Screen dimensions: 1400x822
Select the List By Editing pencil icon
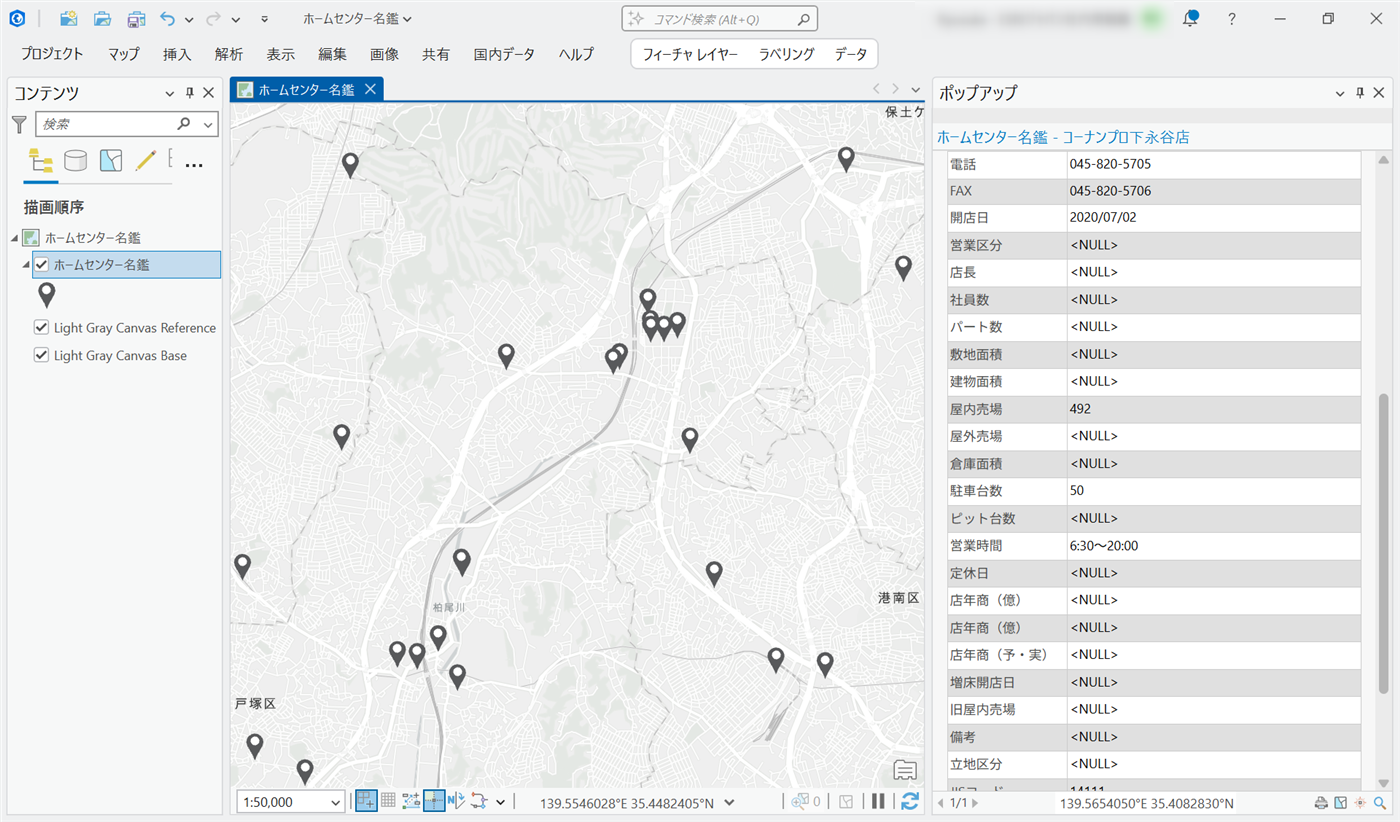pyautogui.click(x=146, y=161)
